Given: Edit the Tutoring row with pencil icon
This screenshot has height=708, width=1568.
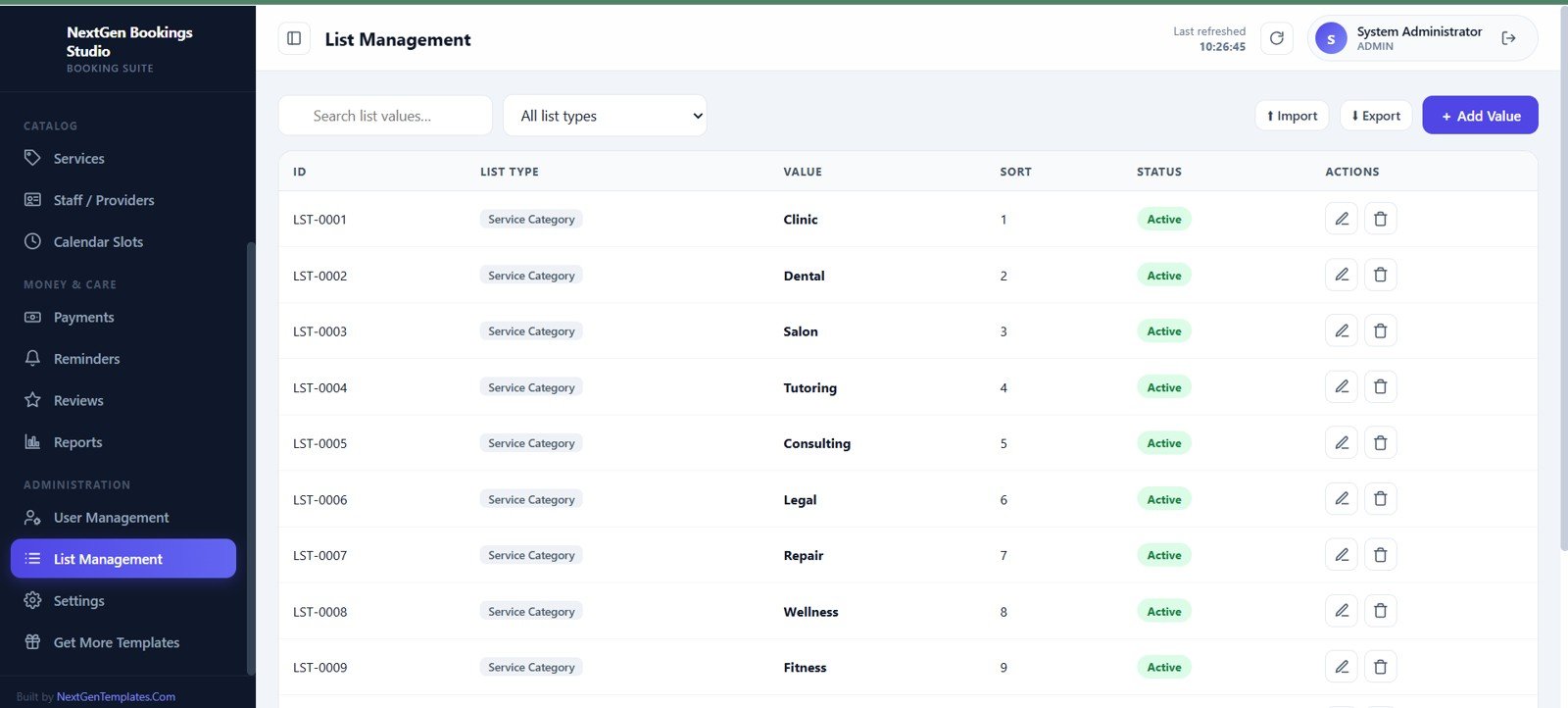Looking at the screenshot, I should 1342,386.
